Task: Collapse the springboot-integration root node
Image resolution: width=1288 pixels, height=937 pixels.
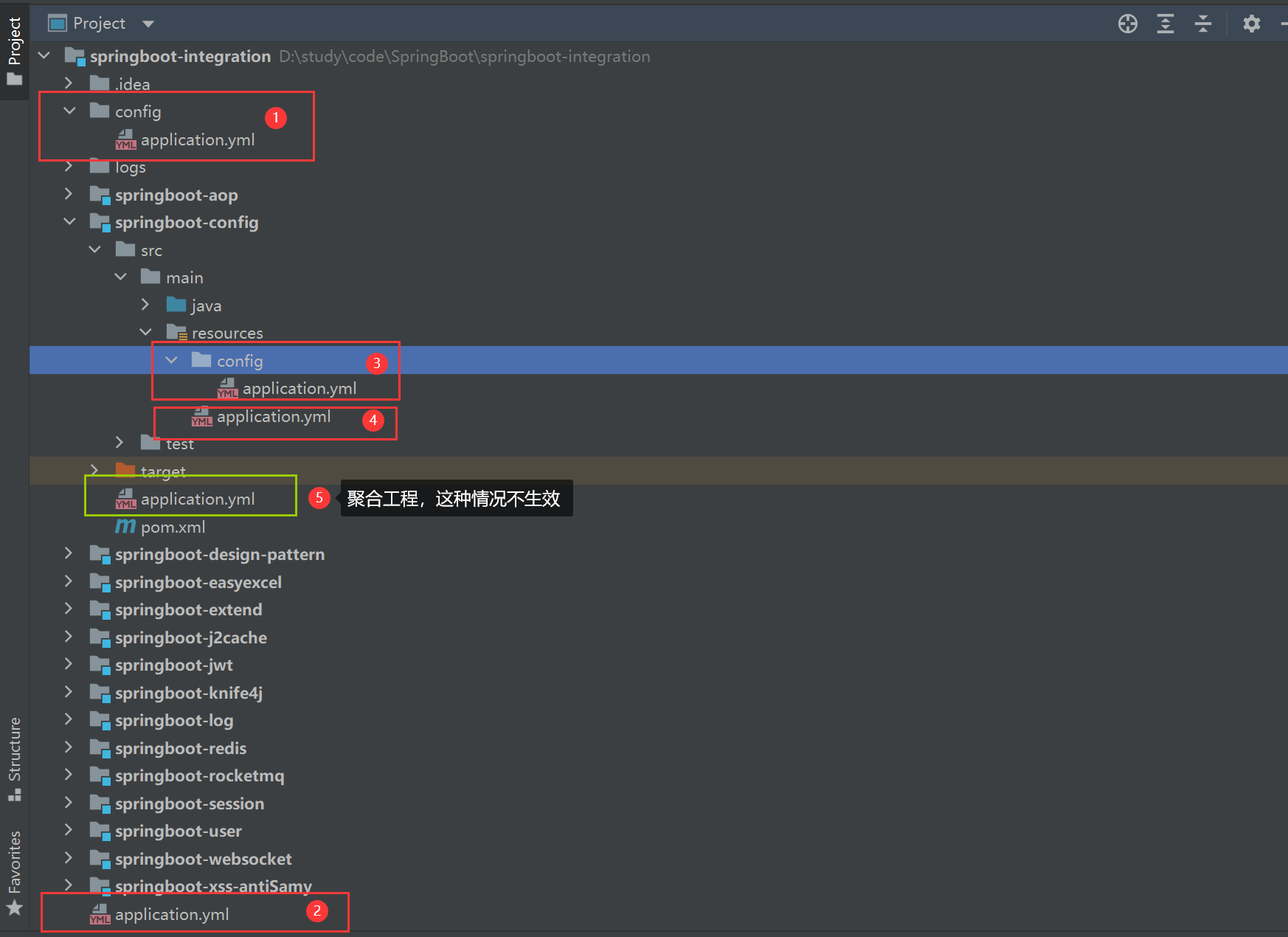Action: click(44, 55)
